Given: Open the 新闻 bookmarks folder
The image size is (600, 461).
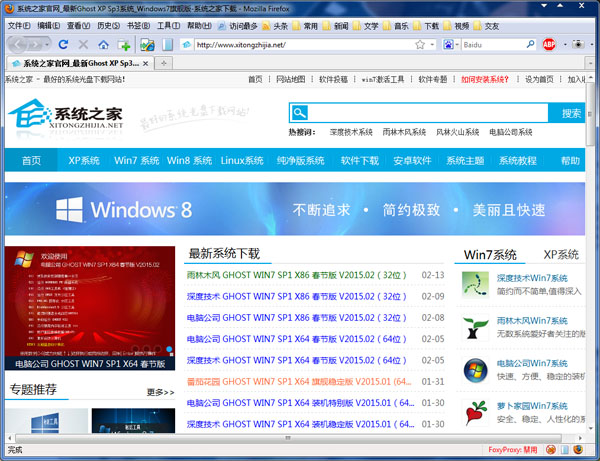Looking at the screenshot, I should [x=336, y=26].
